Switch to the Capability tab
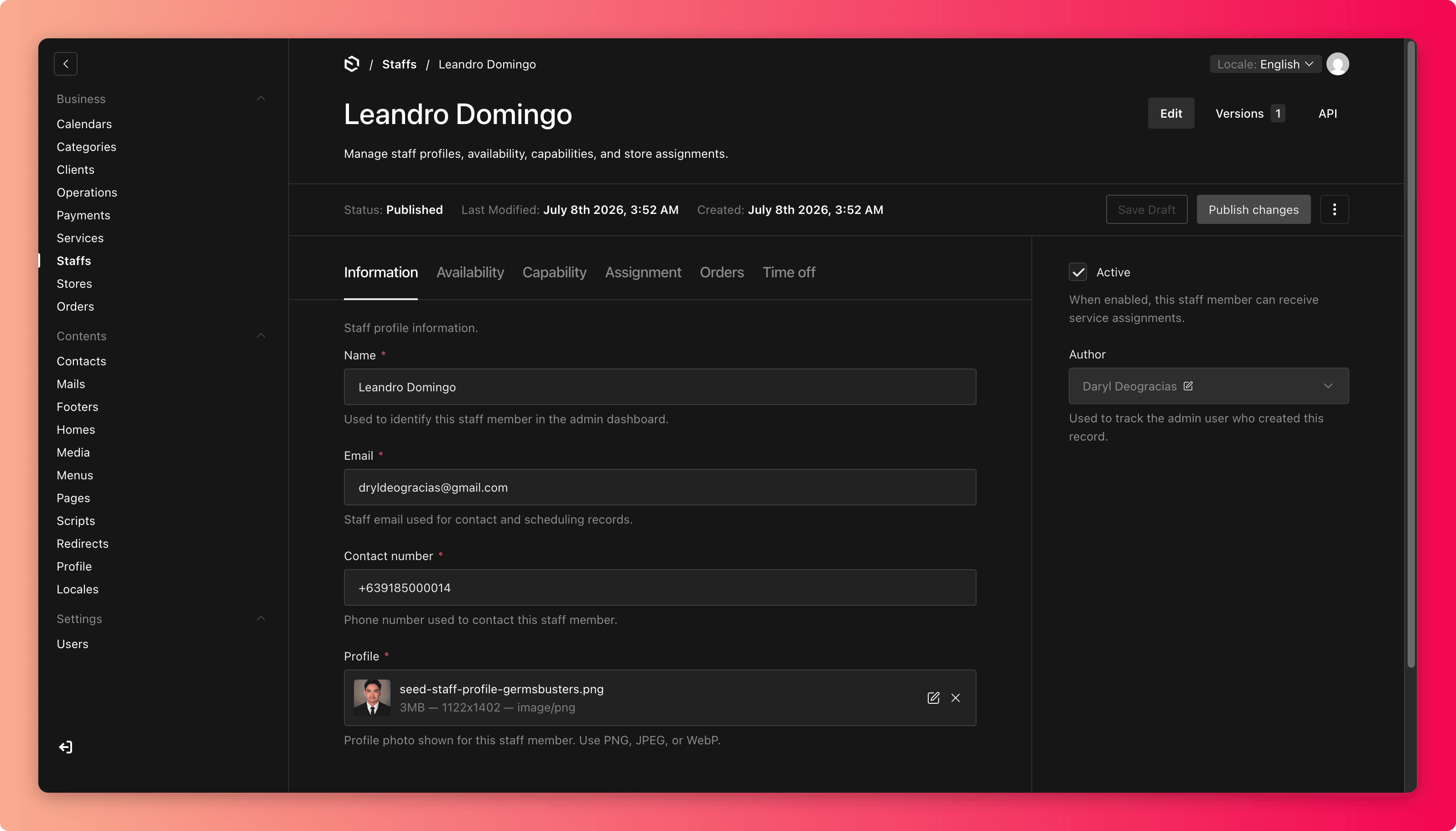This screenshot has width=1456, height=831. click(x=554, y=272)
